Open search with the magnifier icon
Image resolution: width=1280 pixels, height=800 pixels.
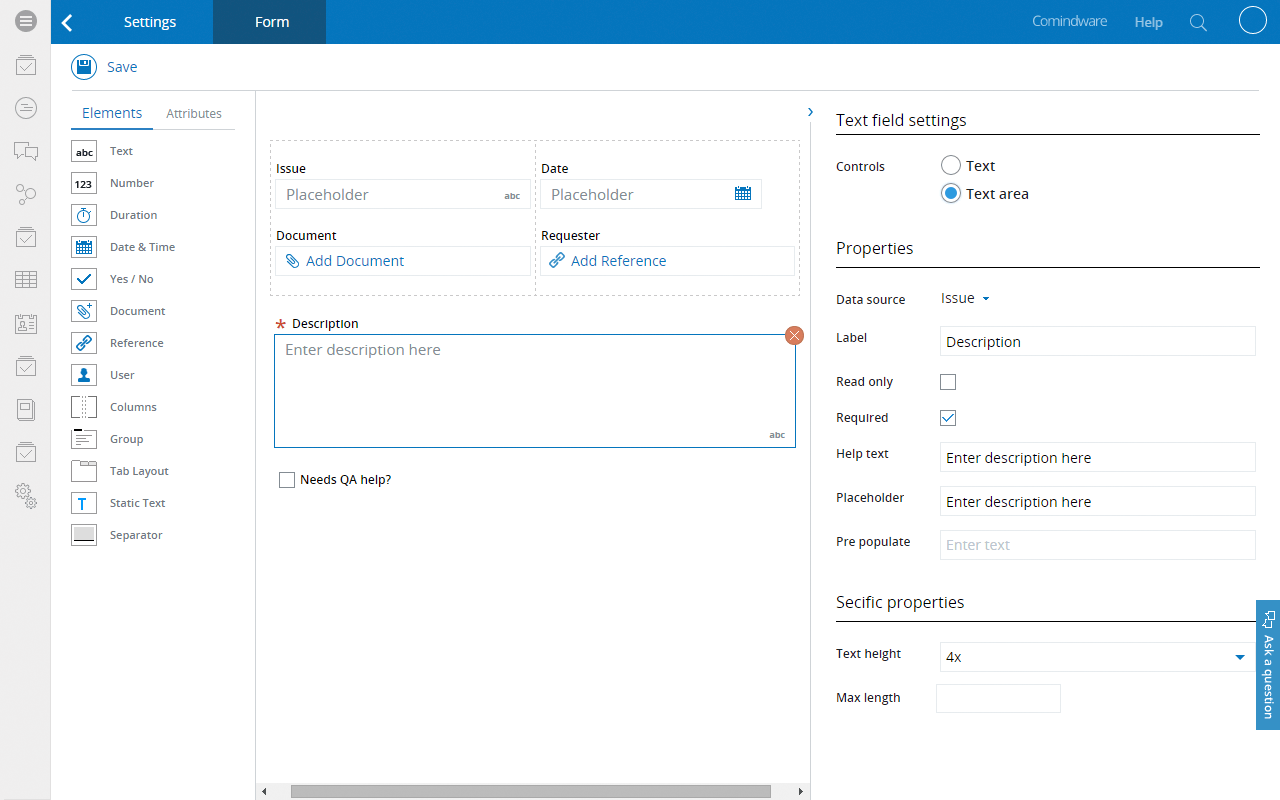(1198, 22)
